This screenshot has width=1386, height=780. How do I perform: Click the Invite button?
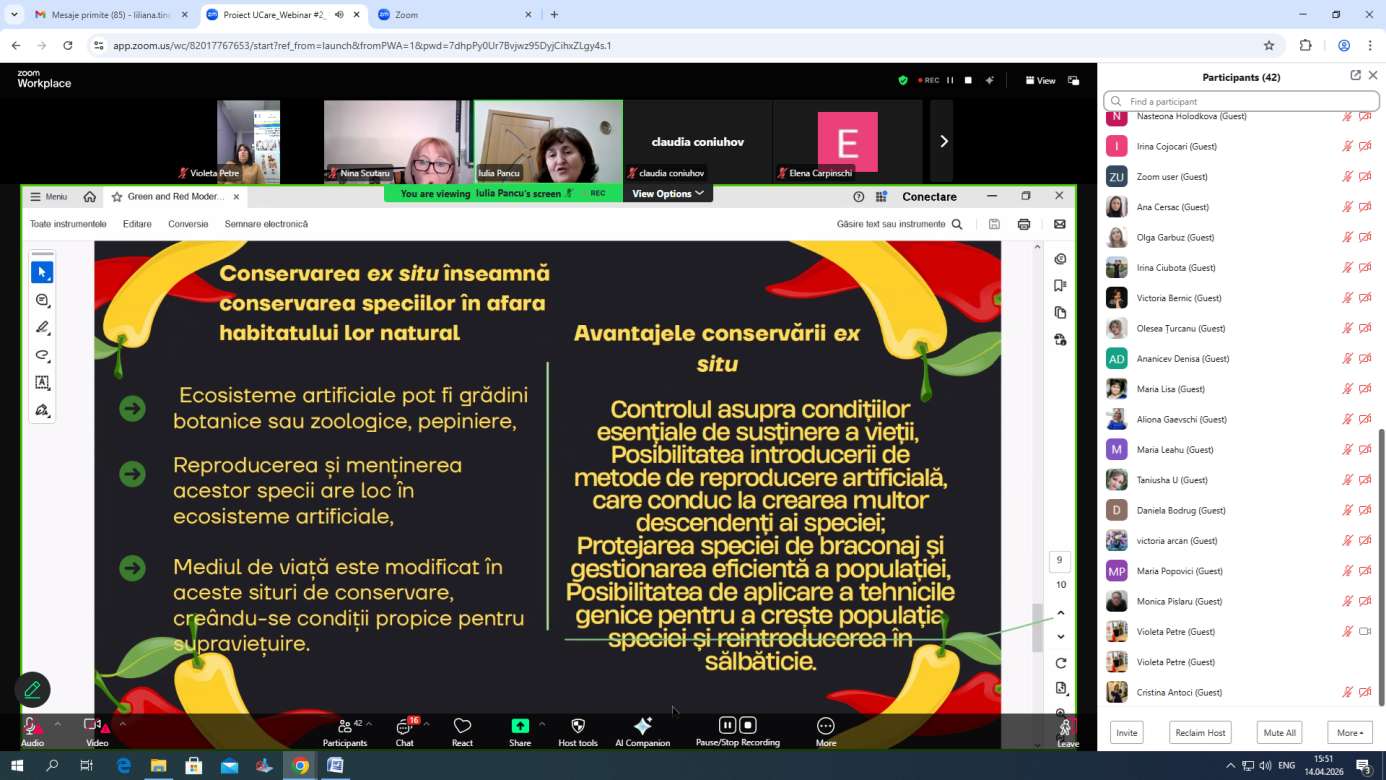tap(1126, 733)
